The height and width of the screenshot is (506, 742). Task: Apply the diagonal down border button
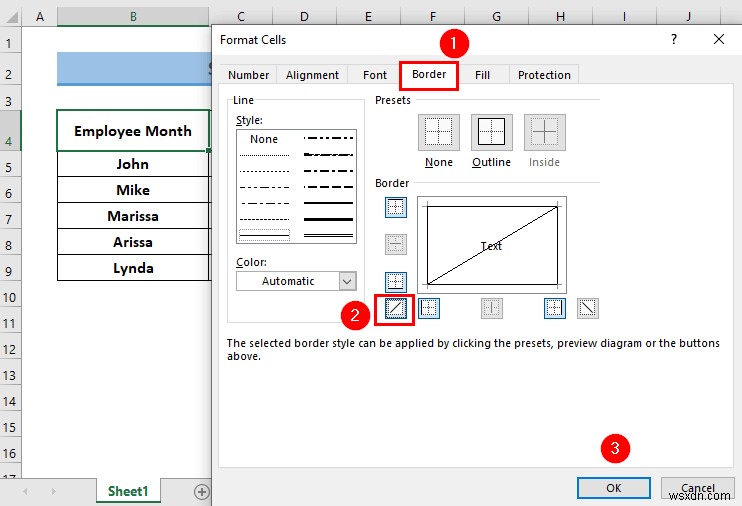click(588, 309)
